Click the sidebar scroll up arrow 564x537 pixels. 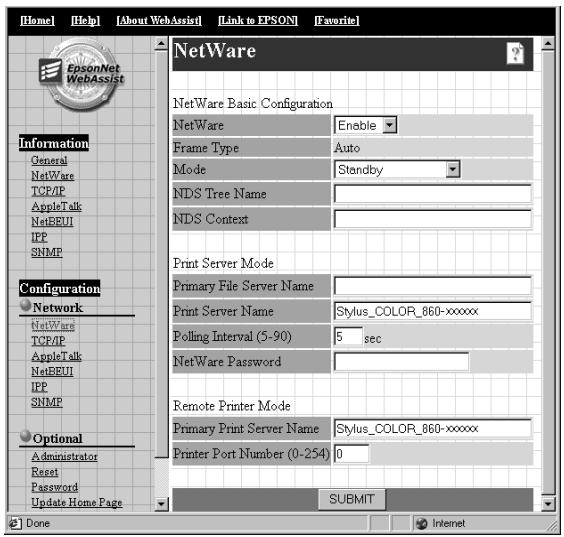pyautogui.click(x=161, y=44)
